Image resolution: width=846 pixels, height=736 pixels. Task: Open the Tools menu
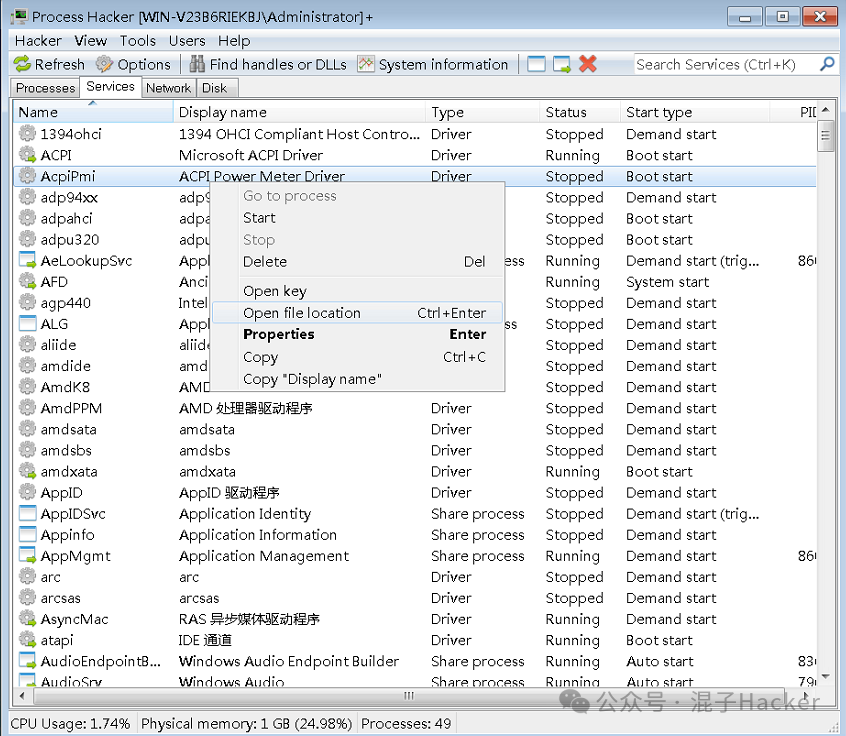[138, 41]
